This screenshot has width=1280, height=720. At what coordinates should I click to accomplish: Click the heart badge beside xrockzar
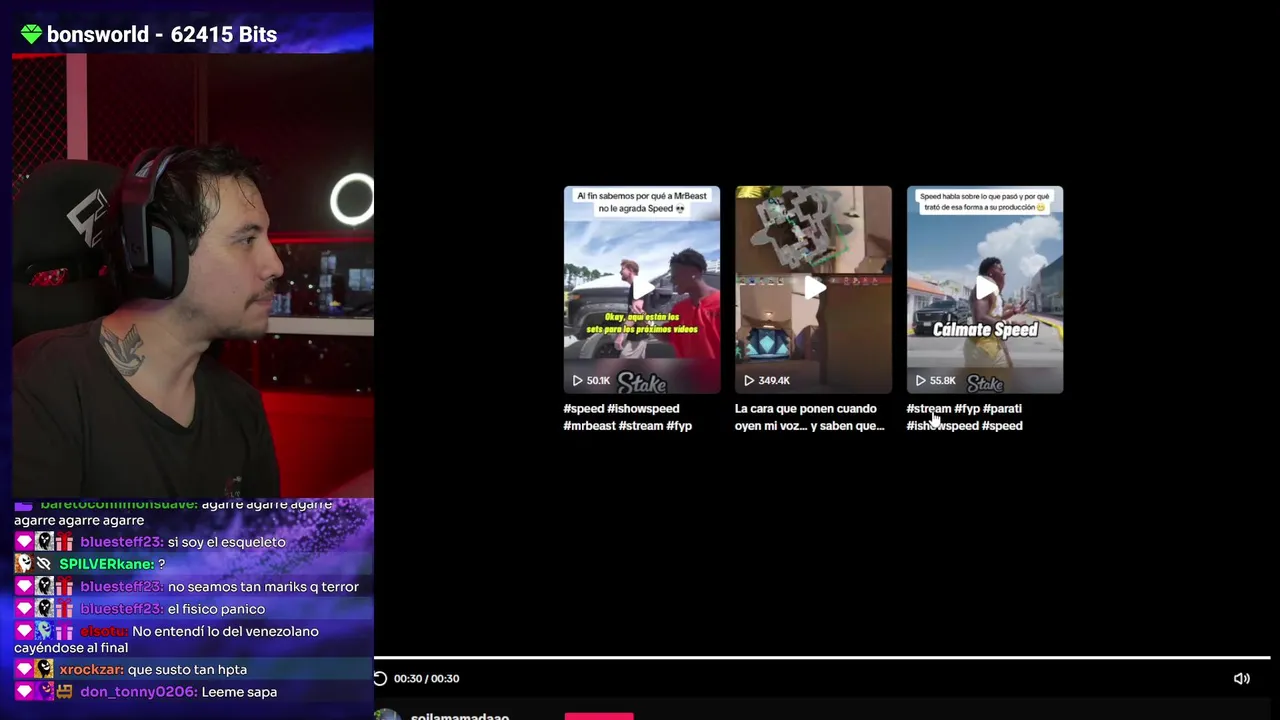click(x=24, y=669)
